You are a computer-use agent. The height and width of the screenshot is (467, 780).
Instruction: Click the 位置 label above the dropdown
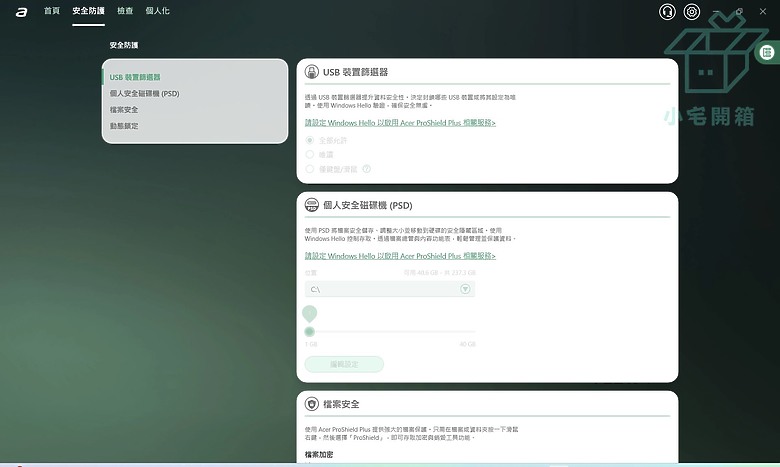310,273
